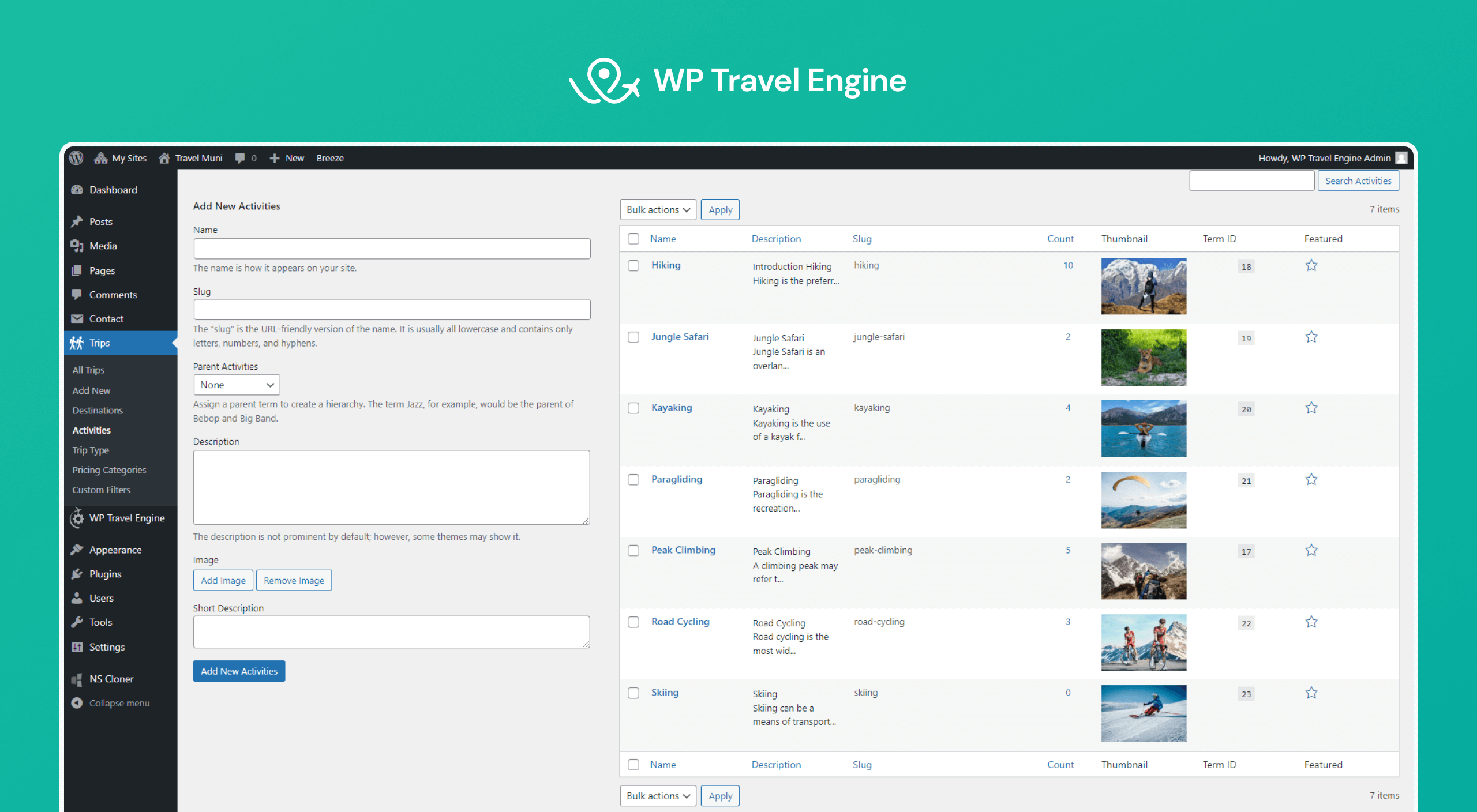Open the bottom Bulk actions dropdown
This screenshot has height=812, width=1477.
click(x=658, y=796)
